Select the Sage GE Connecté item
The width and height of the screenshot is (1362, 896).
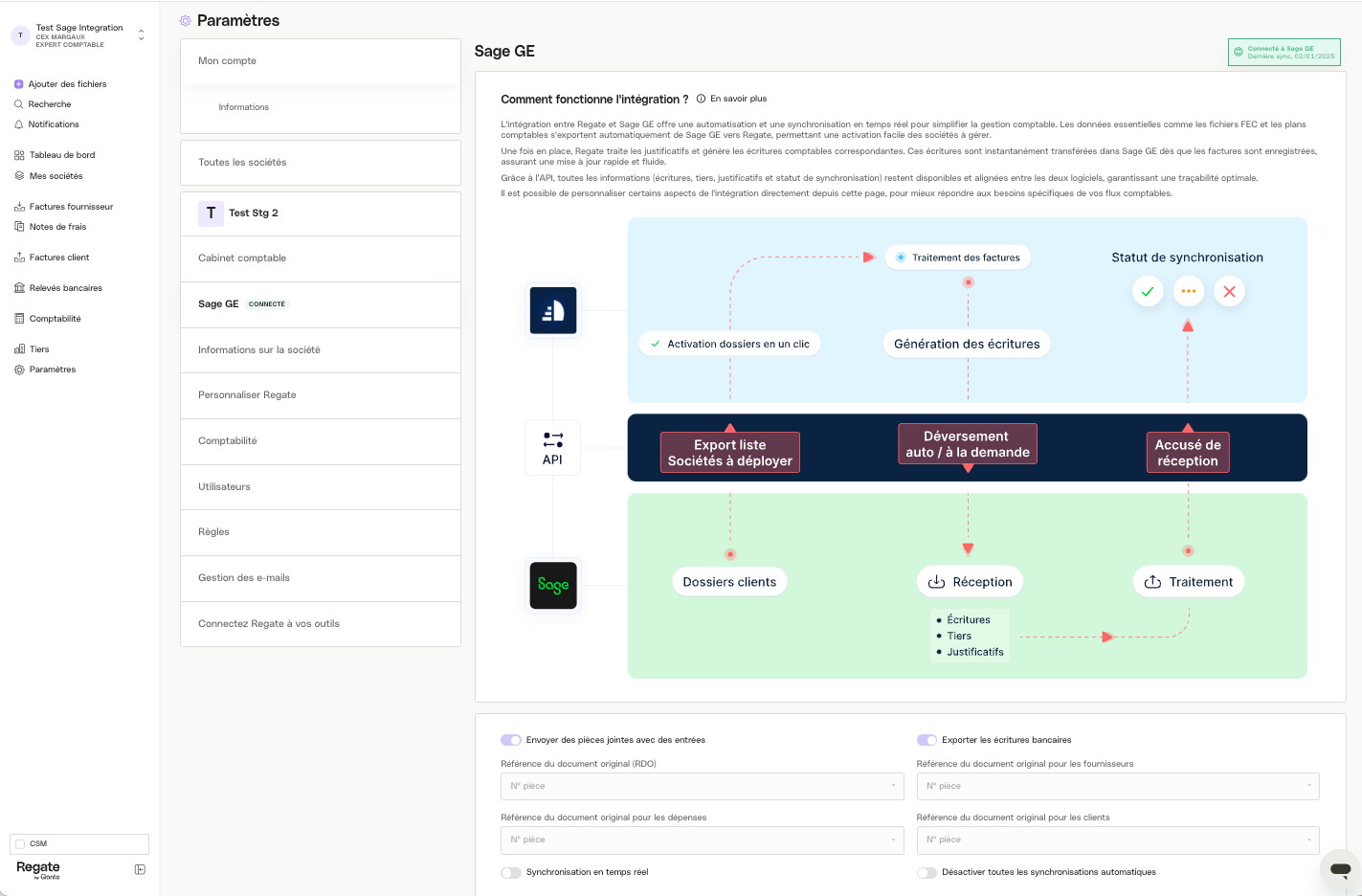point(321,304)
